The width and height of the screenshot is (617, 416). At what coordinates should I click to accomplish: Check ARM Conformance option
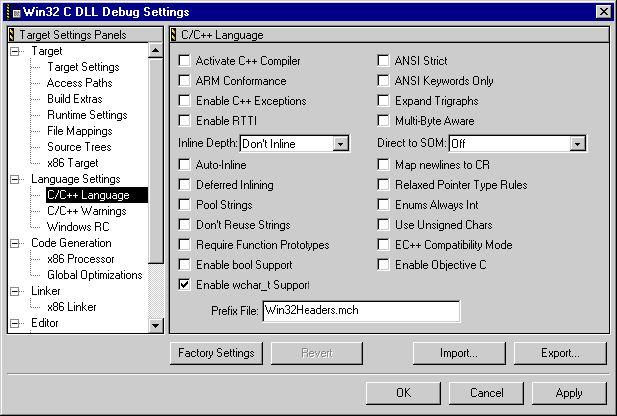click(184, 81)
